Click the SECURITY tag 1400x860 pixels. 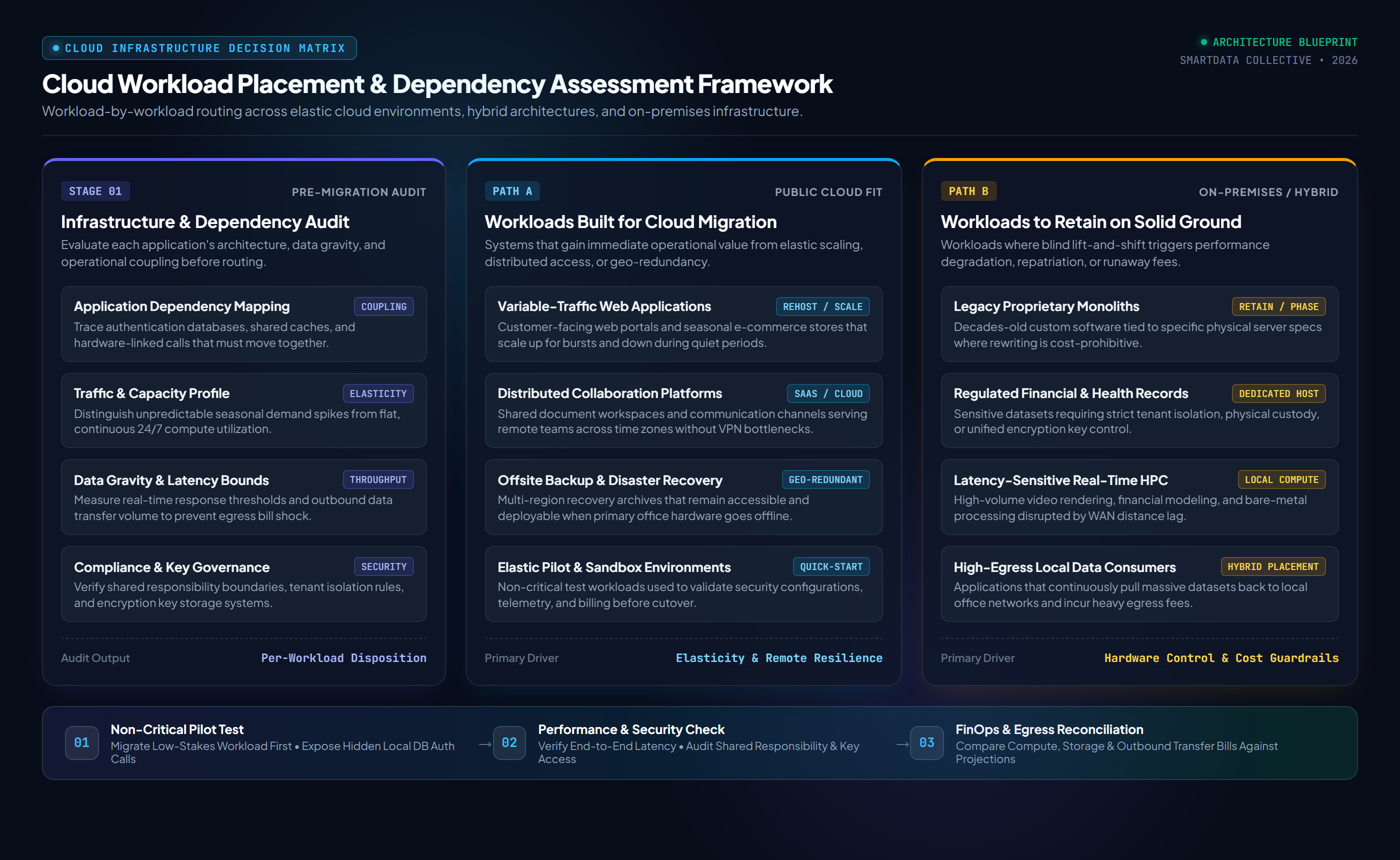click(x=384, y=566)
